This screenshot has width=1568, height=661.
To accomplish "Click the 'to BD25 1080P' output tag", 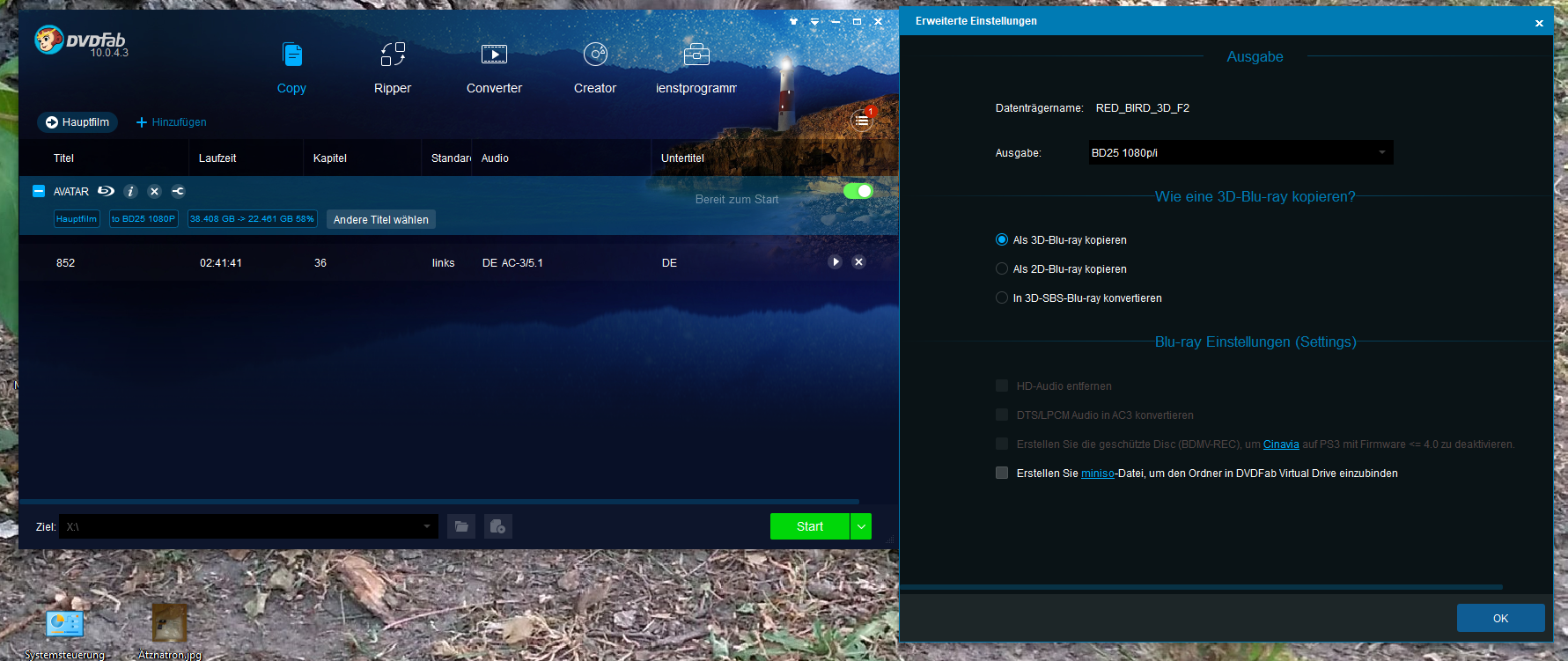I will 144,219.
